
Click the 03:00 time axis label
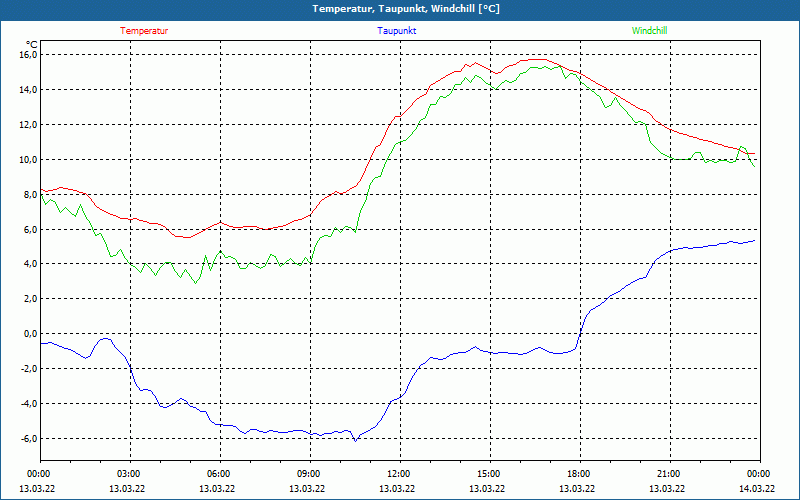point(131,474)
